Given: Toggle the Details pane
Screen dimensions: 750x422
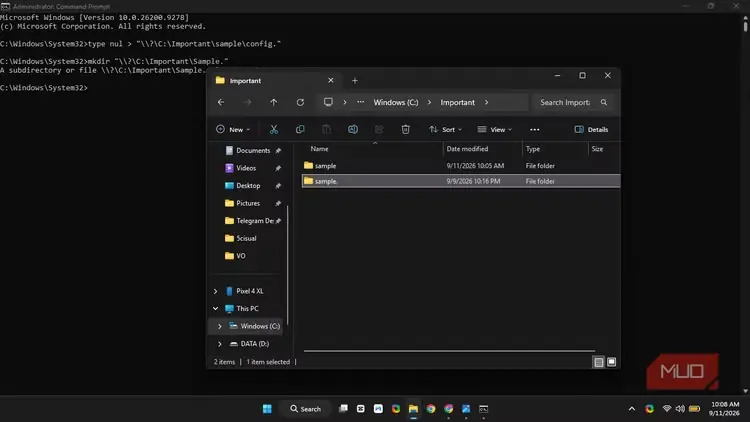Looking at the screenshot, I should tap(591, 129).
